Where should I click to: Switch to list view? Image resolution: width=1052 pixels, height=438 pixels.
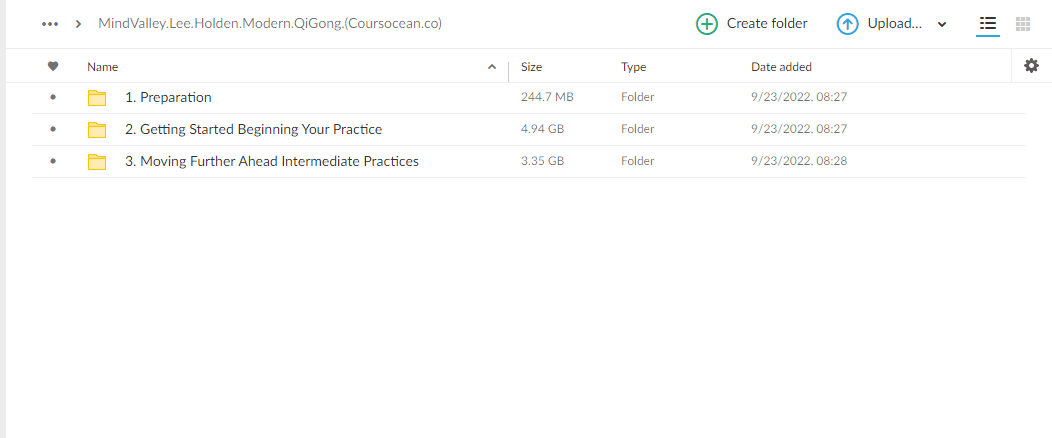988,24
